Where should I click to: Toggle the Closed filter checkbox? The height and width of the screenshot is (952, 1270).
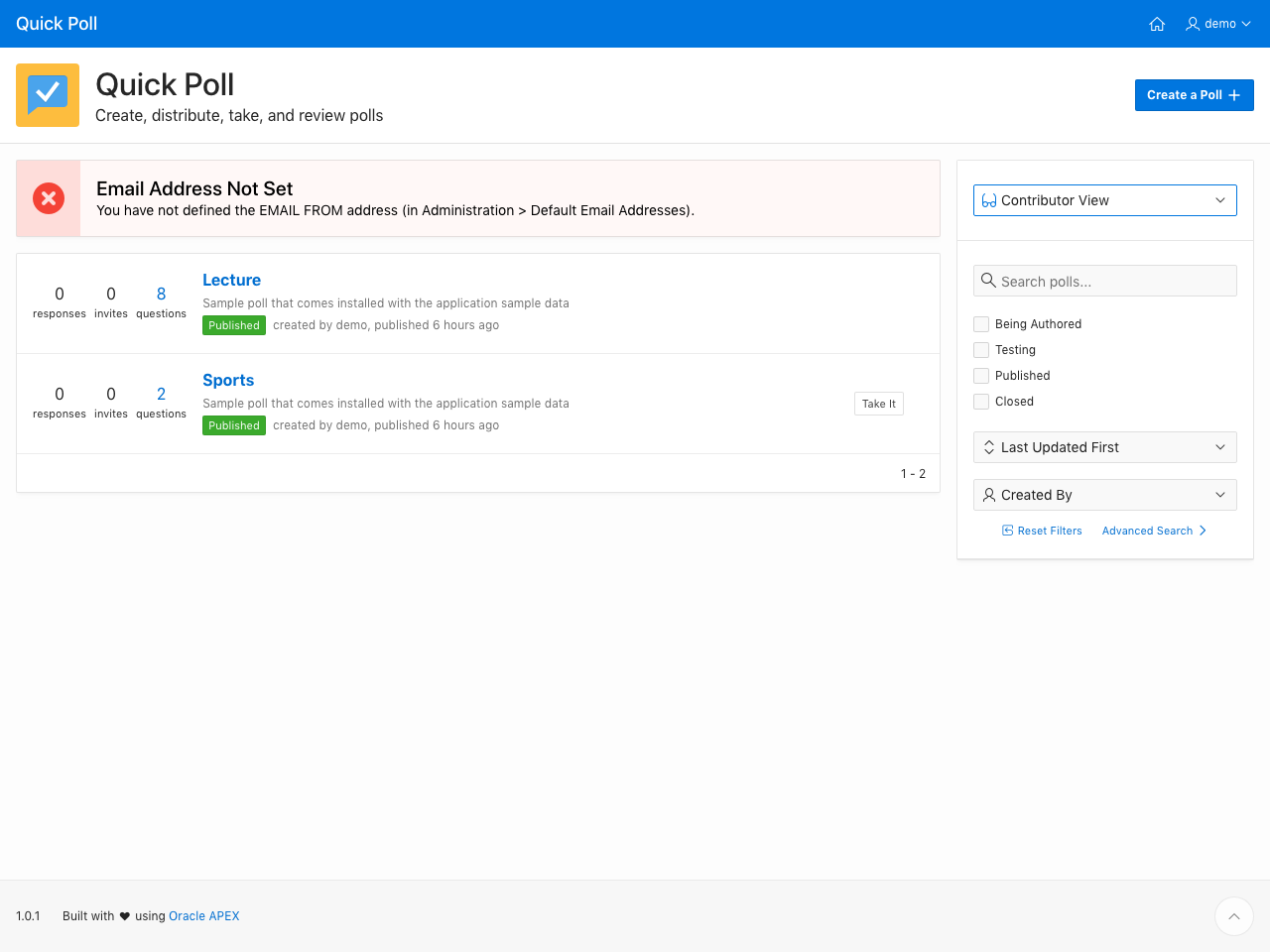pyautogui.click(x=981, y=402)
